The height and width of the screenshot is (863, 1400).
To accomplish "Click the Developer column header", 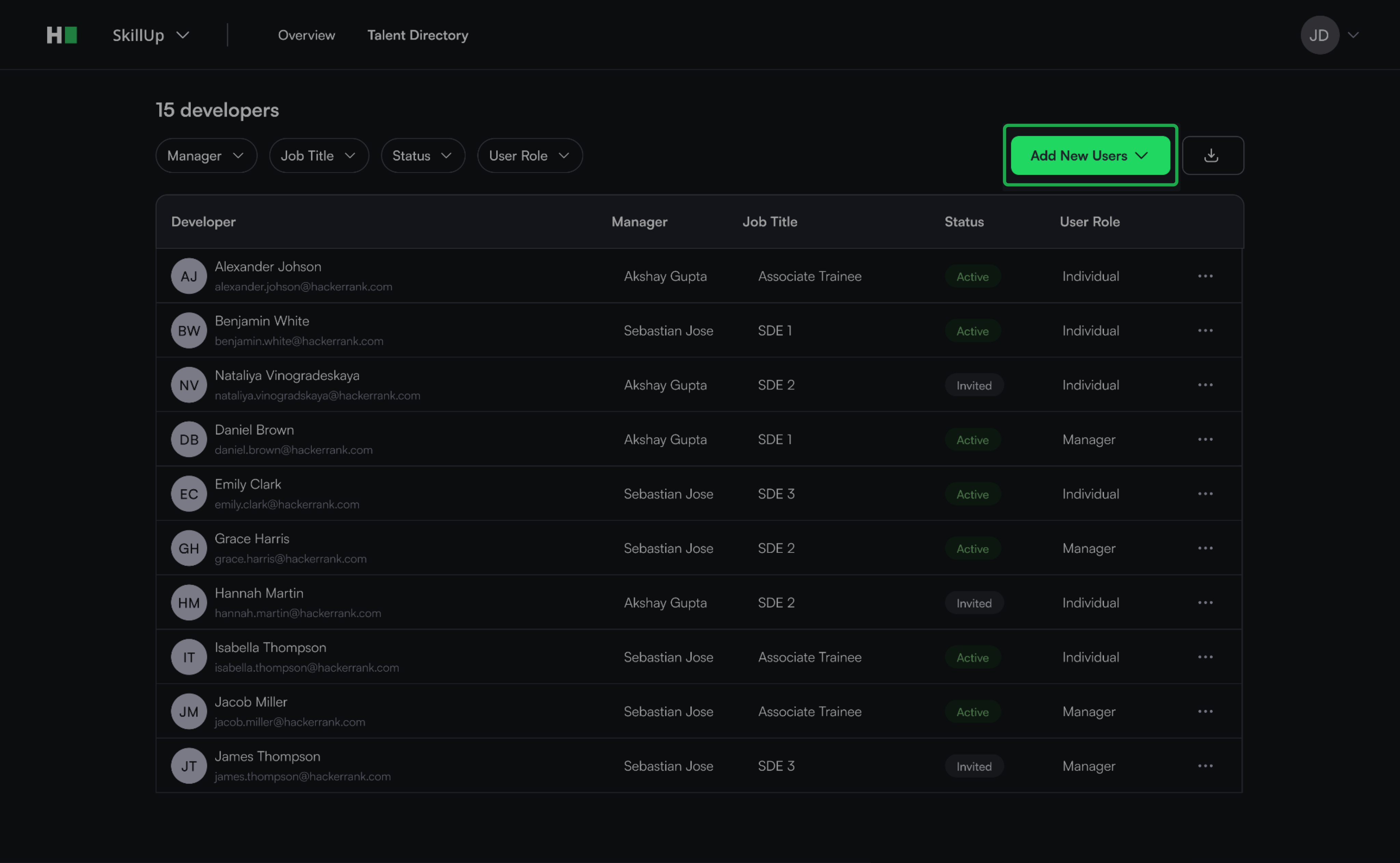I will 203,222.
